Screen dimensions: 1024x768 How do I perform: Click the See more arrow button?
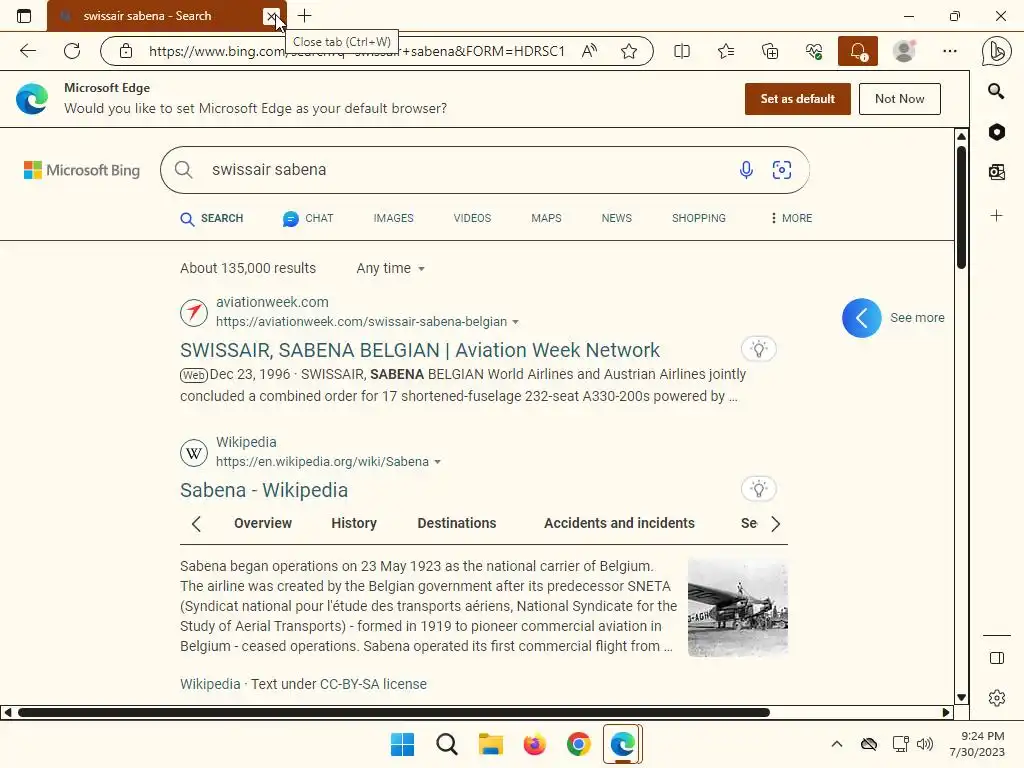pos(861,318)
